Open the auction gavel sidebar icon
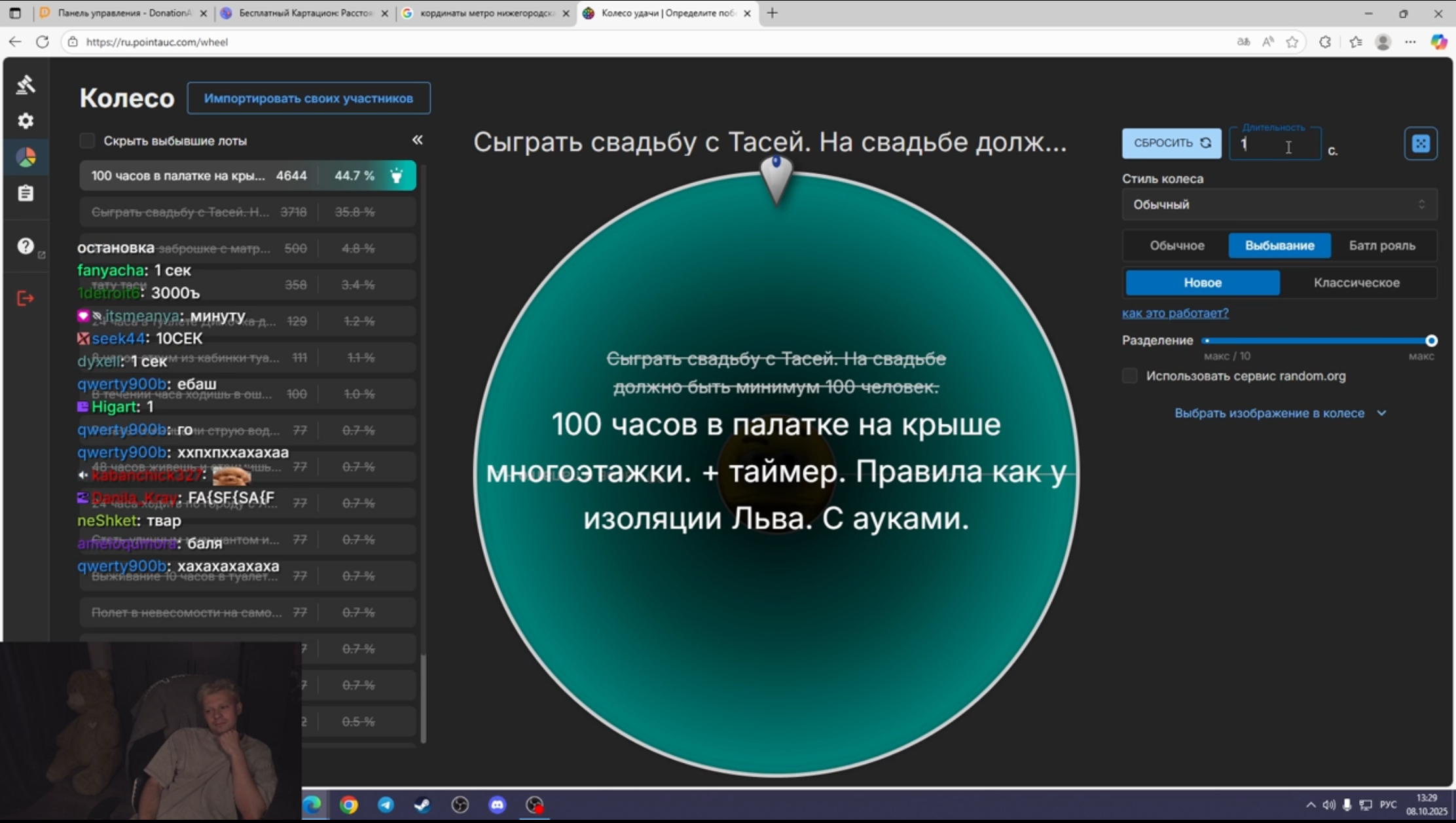 (26, 84)
